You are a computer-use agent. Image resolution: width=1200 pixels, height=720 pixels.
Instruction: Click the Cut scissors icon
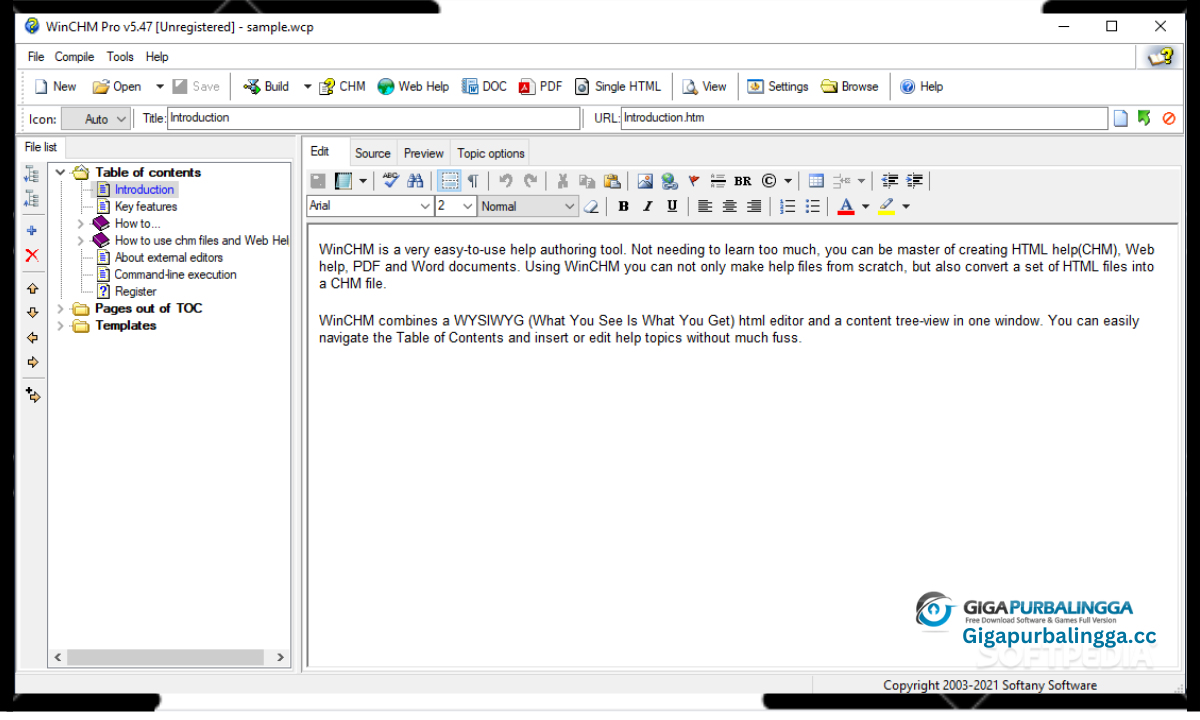pos(562,181)
